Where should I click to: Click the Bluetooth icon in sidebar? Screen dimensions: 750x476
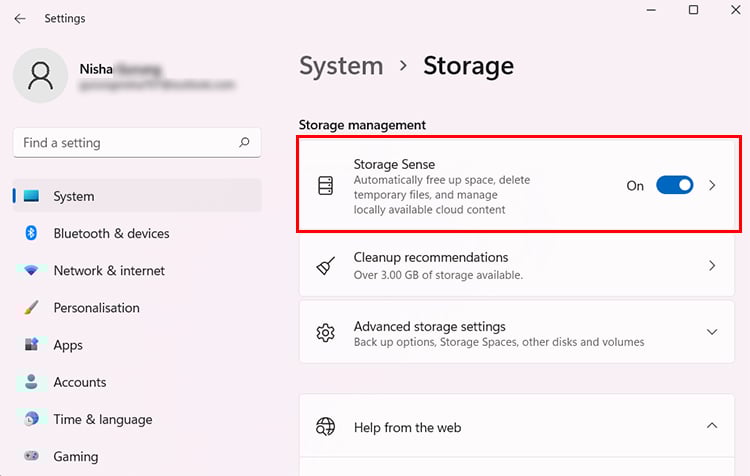[31, 233]
